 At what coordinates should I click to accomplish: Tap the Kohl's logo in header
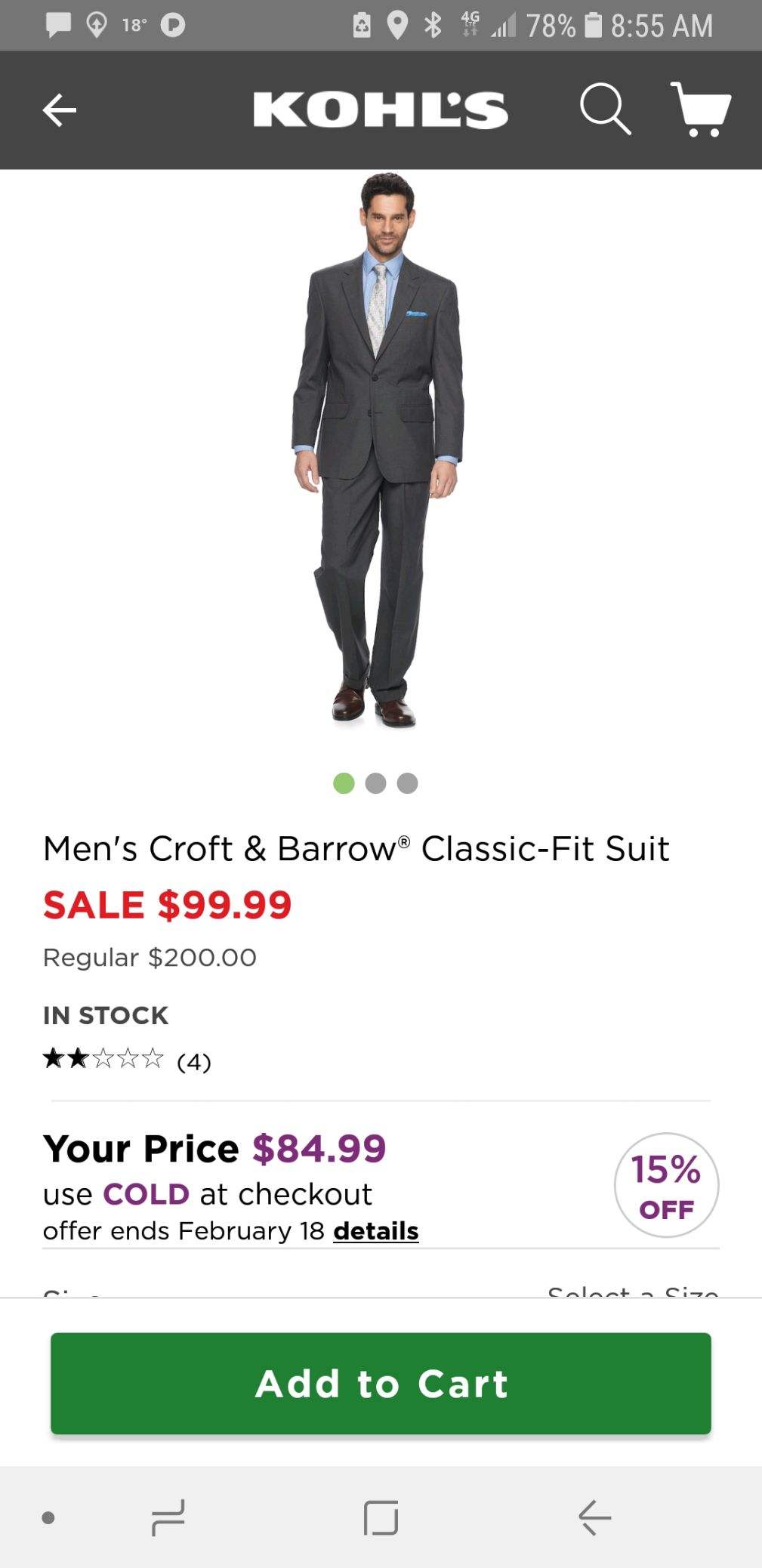(x=381, y=110)
